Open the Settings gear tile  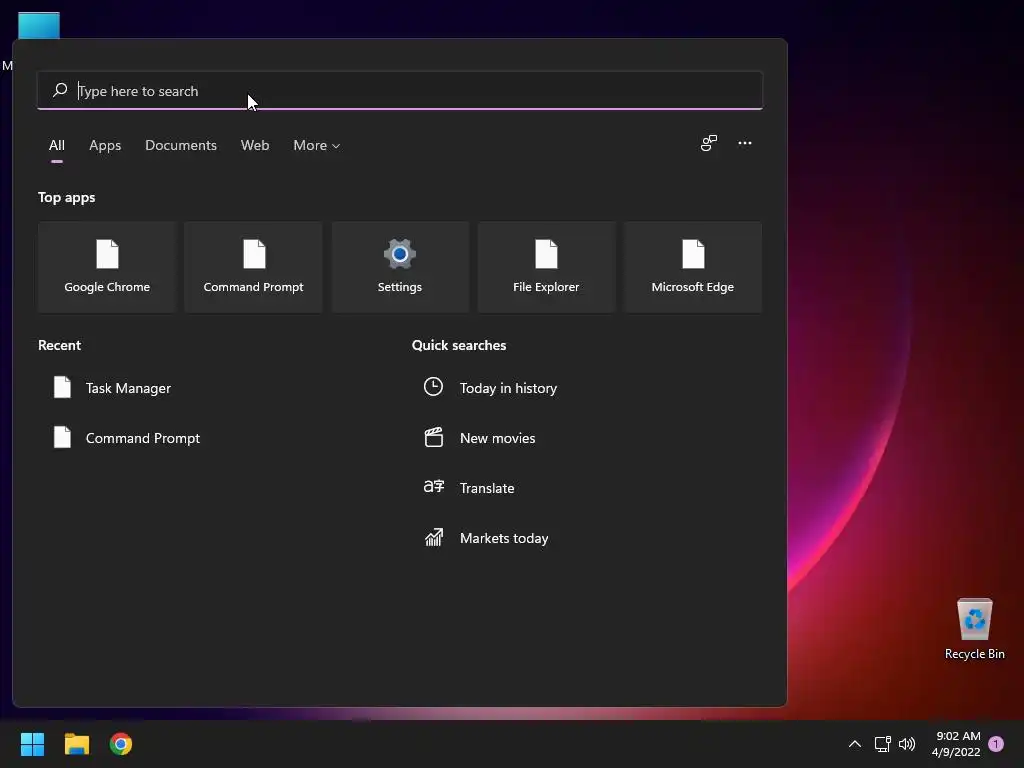point(400,267)
